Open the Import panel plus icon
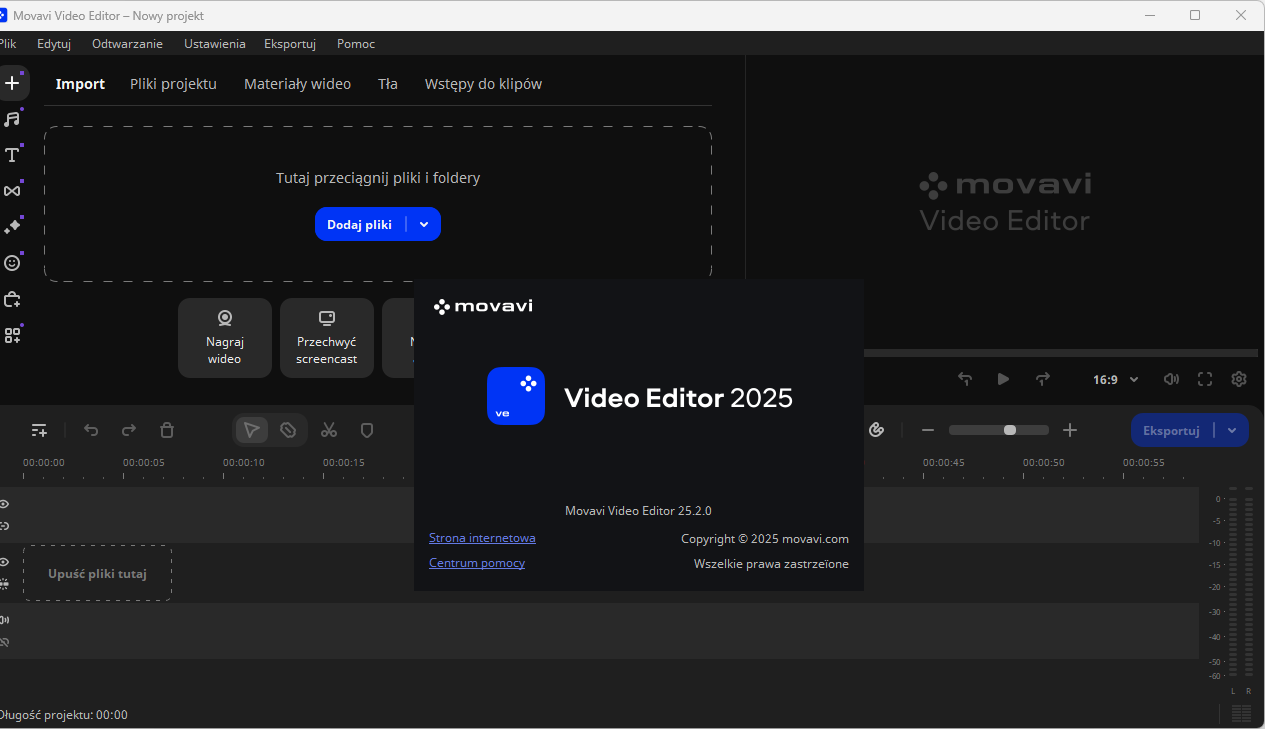This screenshot has width=1265, height=729. pos(12,83)
